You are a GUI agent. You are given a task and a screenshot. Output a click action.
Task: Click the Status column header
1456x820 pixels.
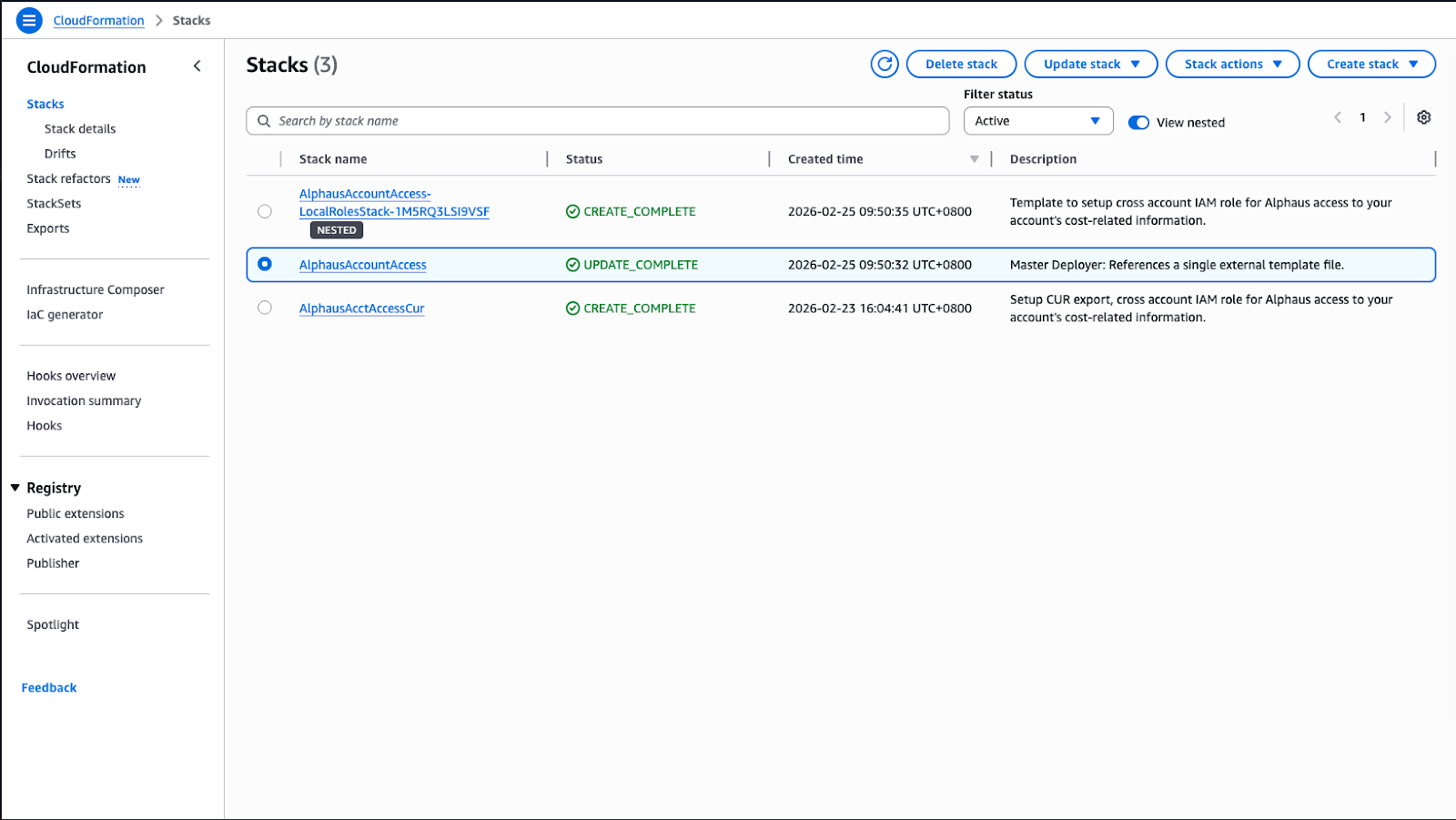584,159
